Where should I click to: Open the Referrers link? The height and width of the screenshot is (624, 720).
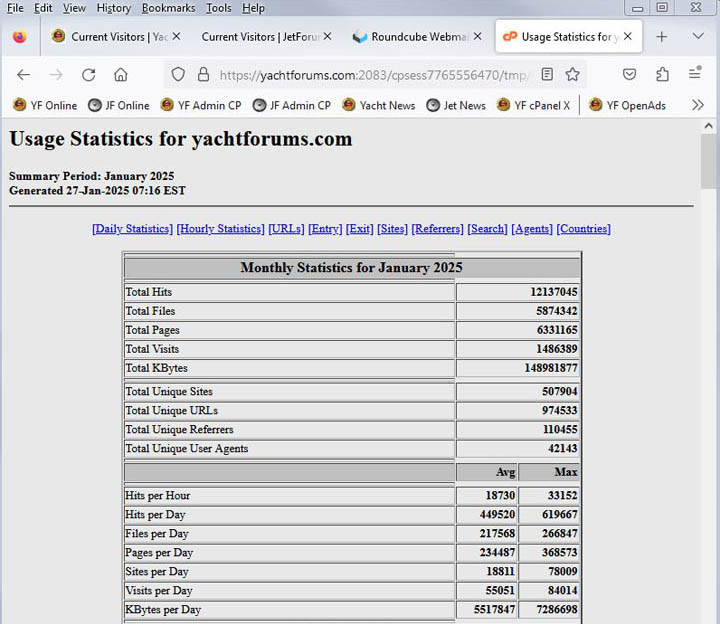pyautogui.click(x=438, y=229)
